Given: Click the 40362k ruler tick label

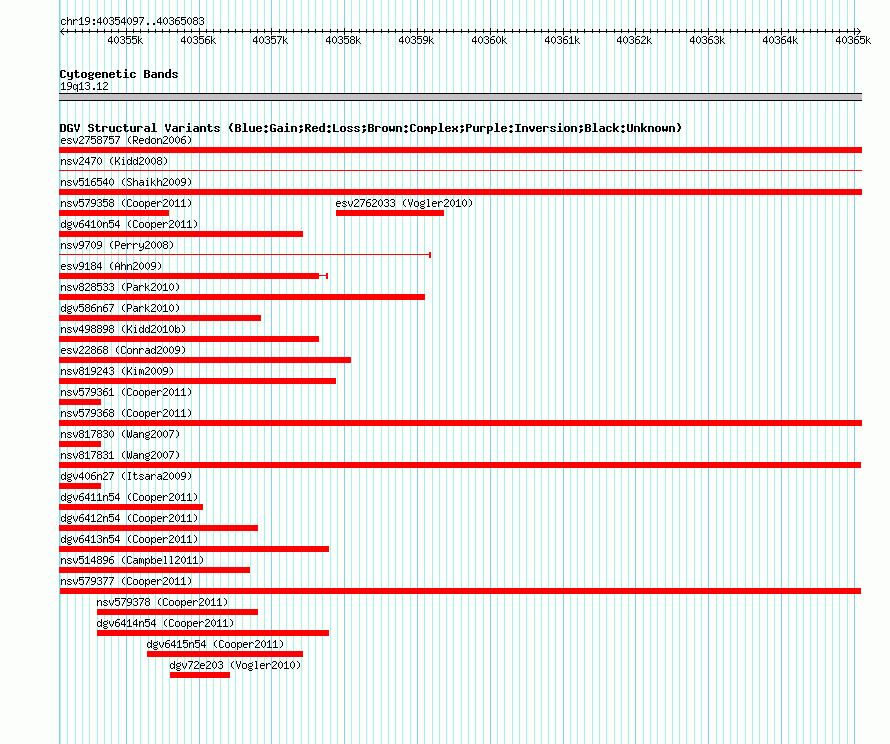Looking at the screenshot, I should tap(634, 40).
